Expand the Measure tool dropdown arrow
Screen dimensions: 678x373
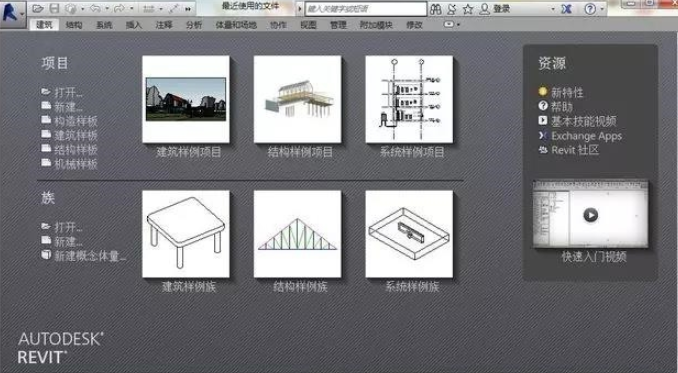[x=161, y=9]
